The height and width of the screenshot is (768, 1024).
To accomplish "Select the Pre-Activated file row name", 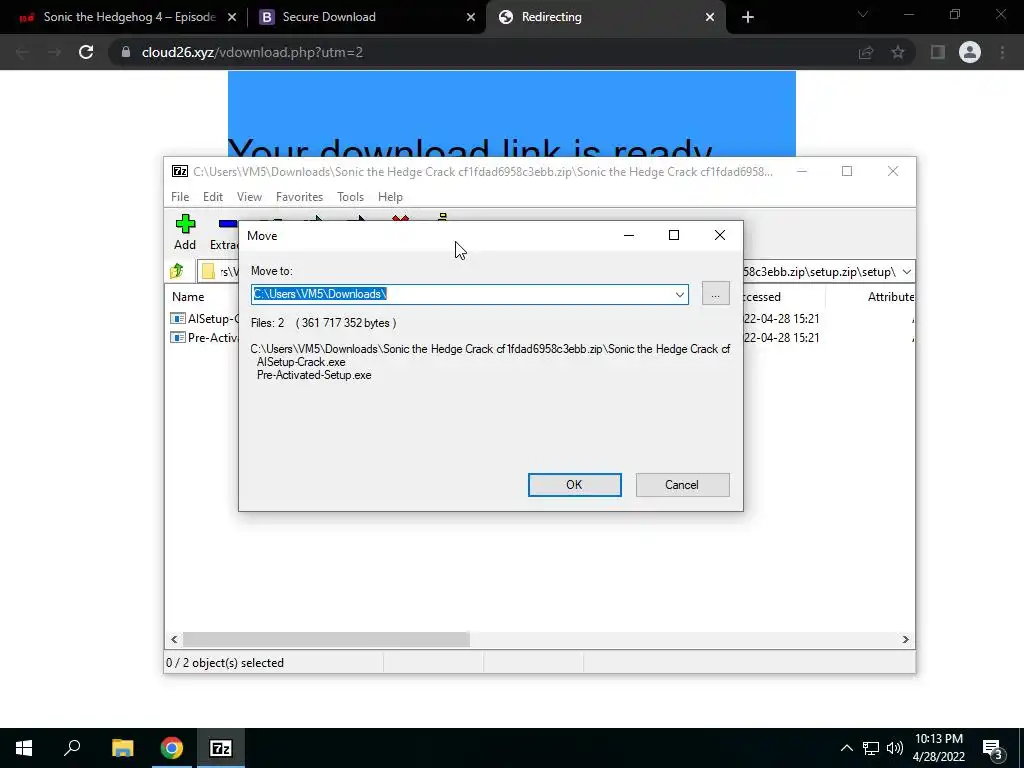I will pyautogui.click(x=213, y=338).
